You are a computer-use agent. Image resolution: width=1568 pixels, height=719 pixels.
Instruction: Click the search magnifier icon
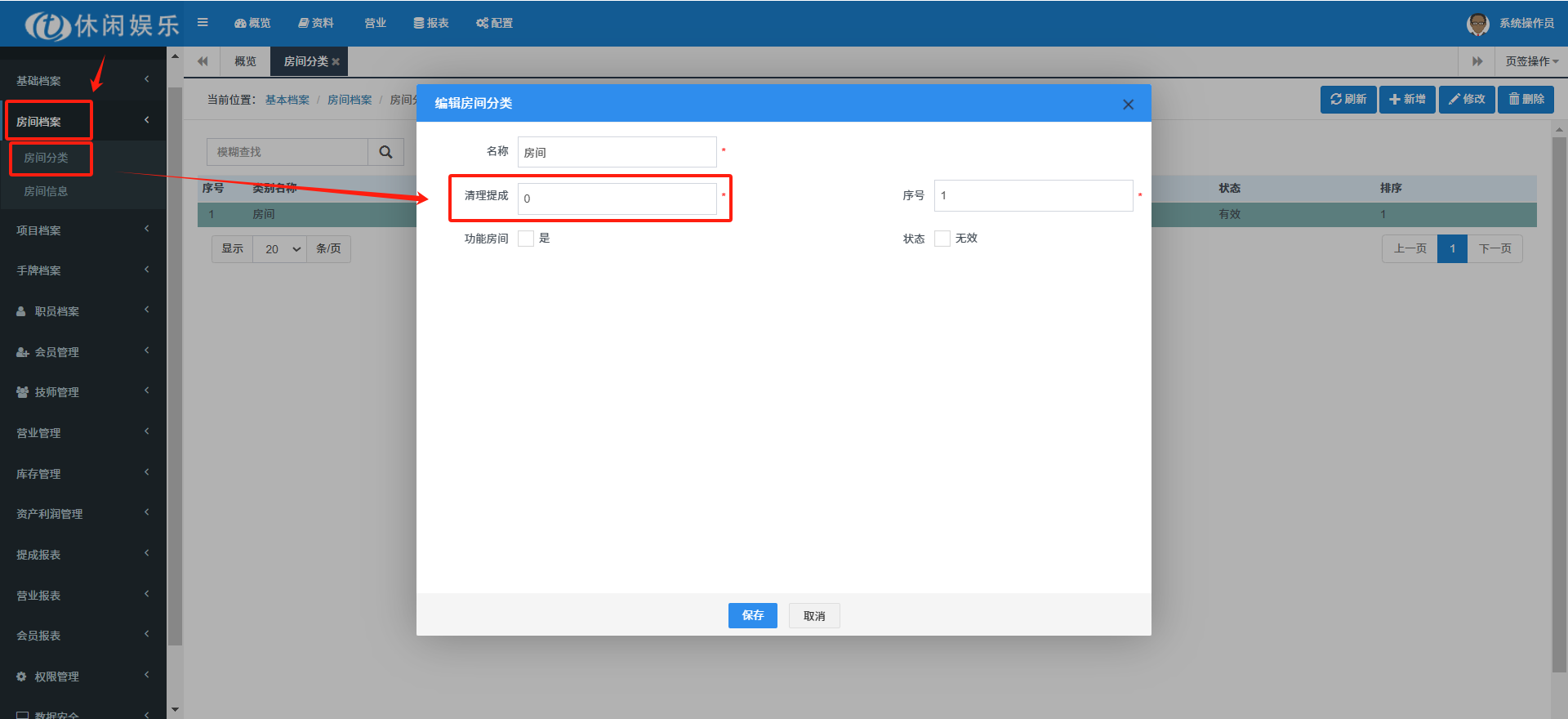[385, 152]
